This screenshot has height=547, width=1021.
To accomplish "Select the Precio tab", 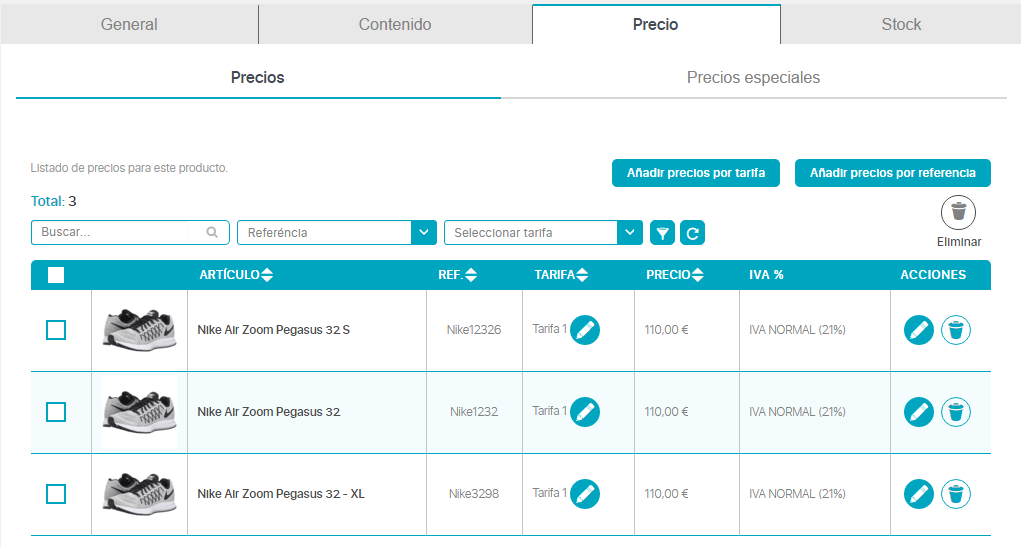I will click(656, 24).
